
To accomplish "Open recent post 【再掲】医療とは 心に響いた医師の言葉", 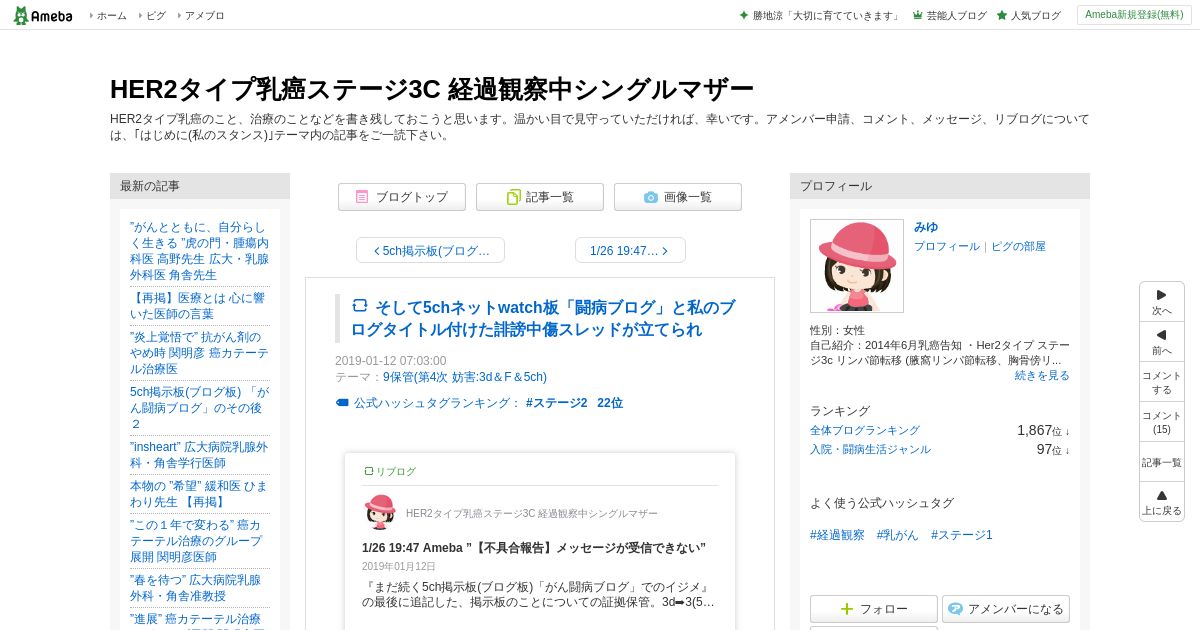I will pyautogui.click(x=199, y=306).
